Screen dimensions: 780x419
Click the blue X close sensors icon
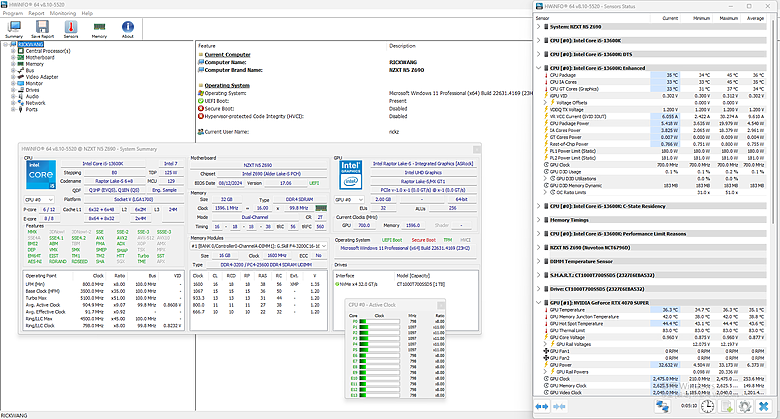coord(763,407)
